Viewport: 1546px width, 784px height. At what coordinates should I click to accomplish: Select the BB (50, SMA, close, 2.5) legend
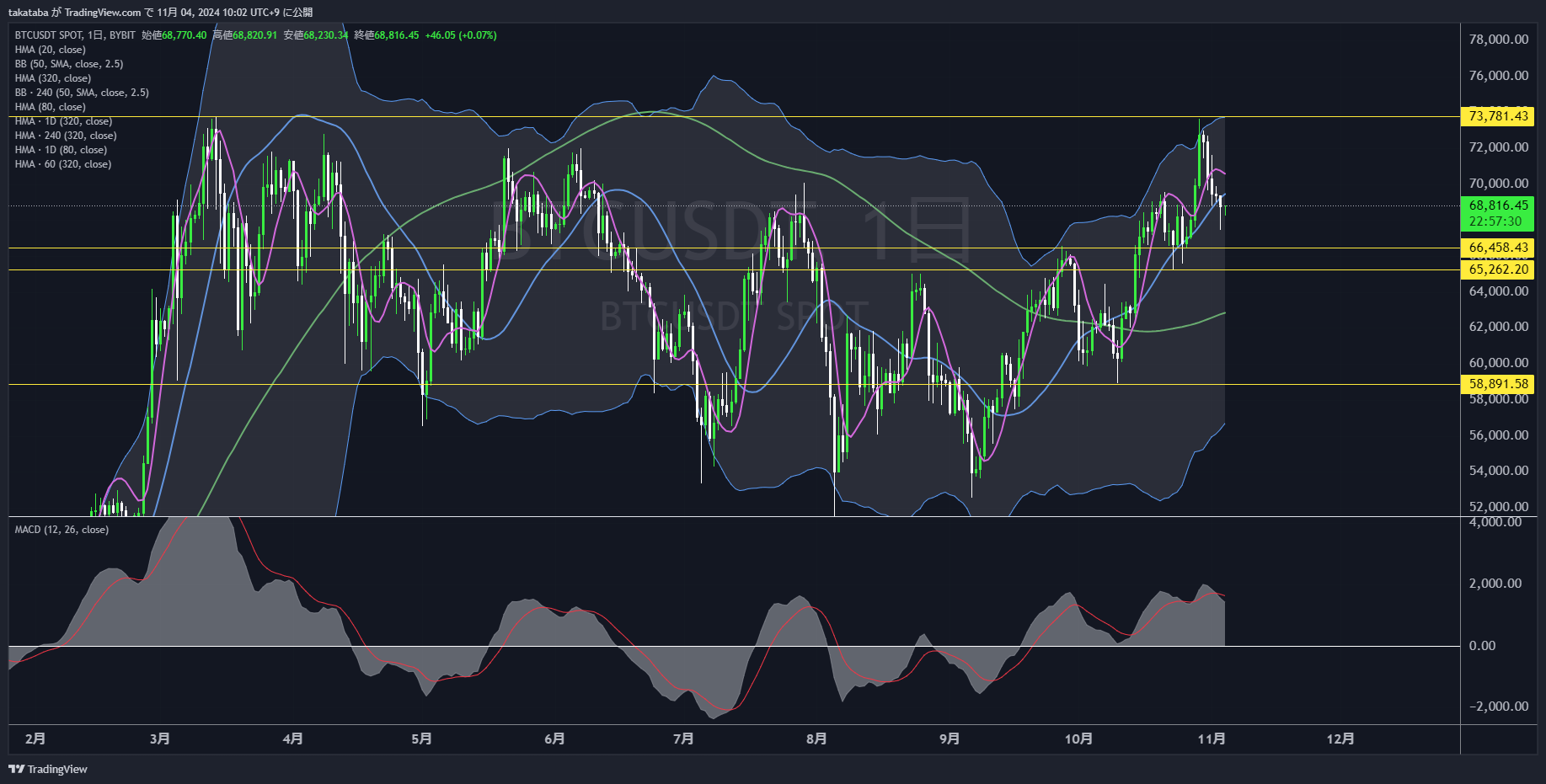coord(69,64)
